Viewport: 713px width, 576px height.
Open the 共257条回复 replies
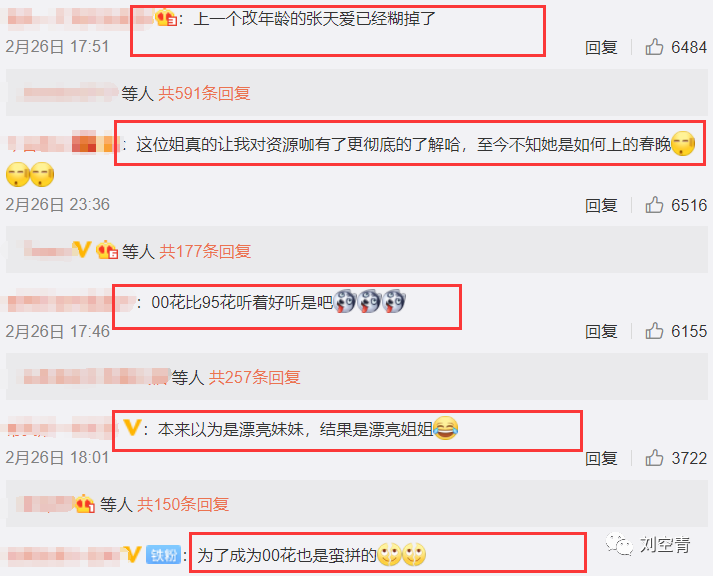(255, 377)
